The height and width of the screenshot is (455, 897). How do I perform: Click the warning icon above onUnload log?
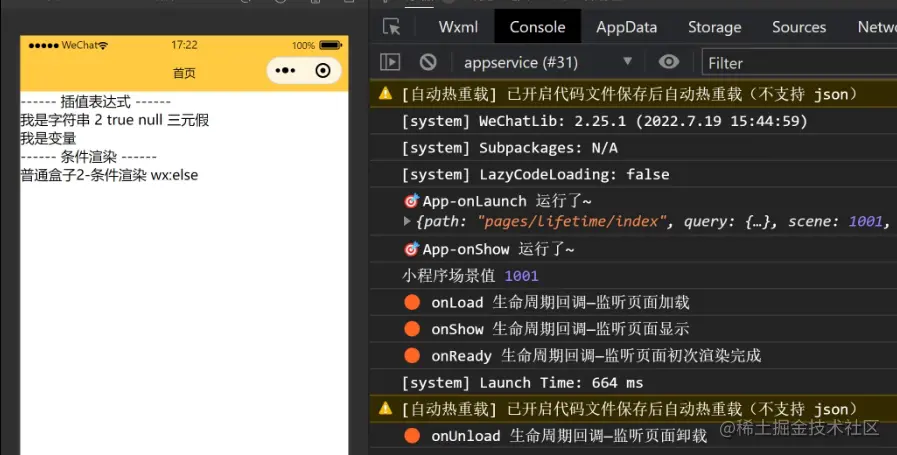[x=386, y=409]
